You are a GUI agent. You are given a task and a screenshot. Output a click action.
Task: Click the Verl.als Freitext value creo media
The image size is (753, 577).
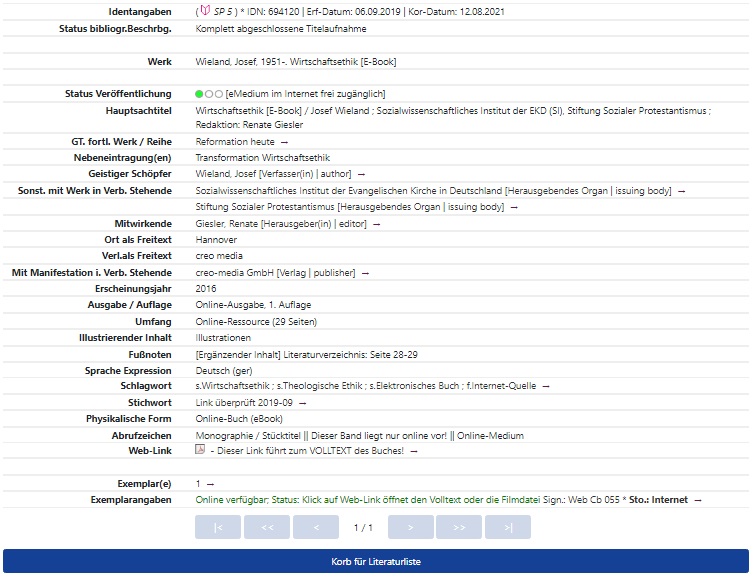[x=219, y=256]
